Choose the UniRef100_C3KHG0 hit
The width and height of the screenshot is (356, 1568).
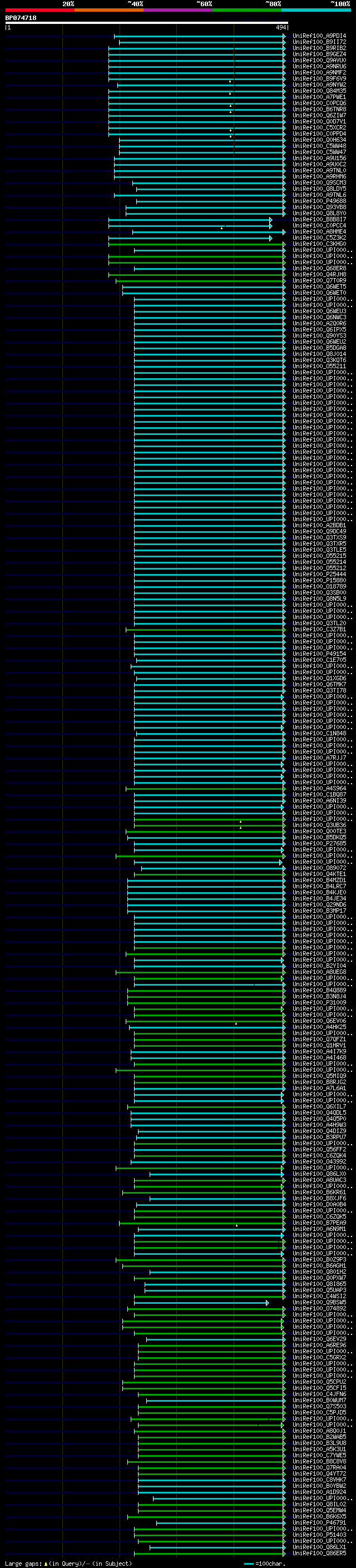click(x=319, y=244)
